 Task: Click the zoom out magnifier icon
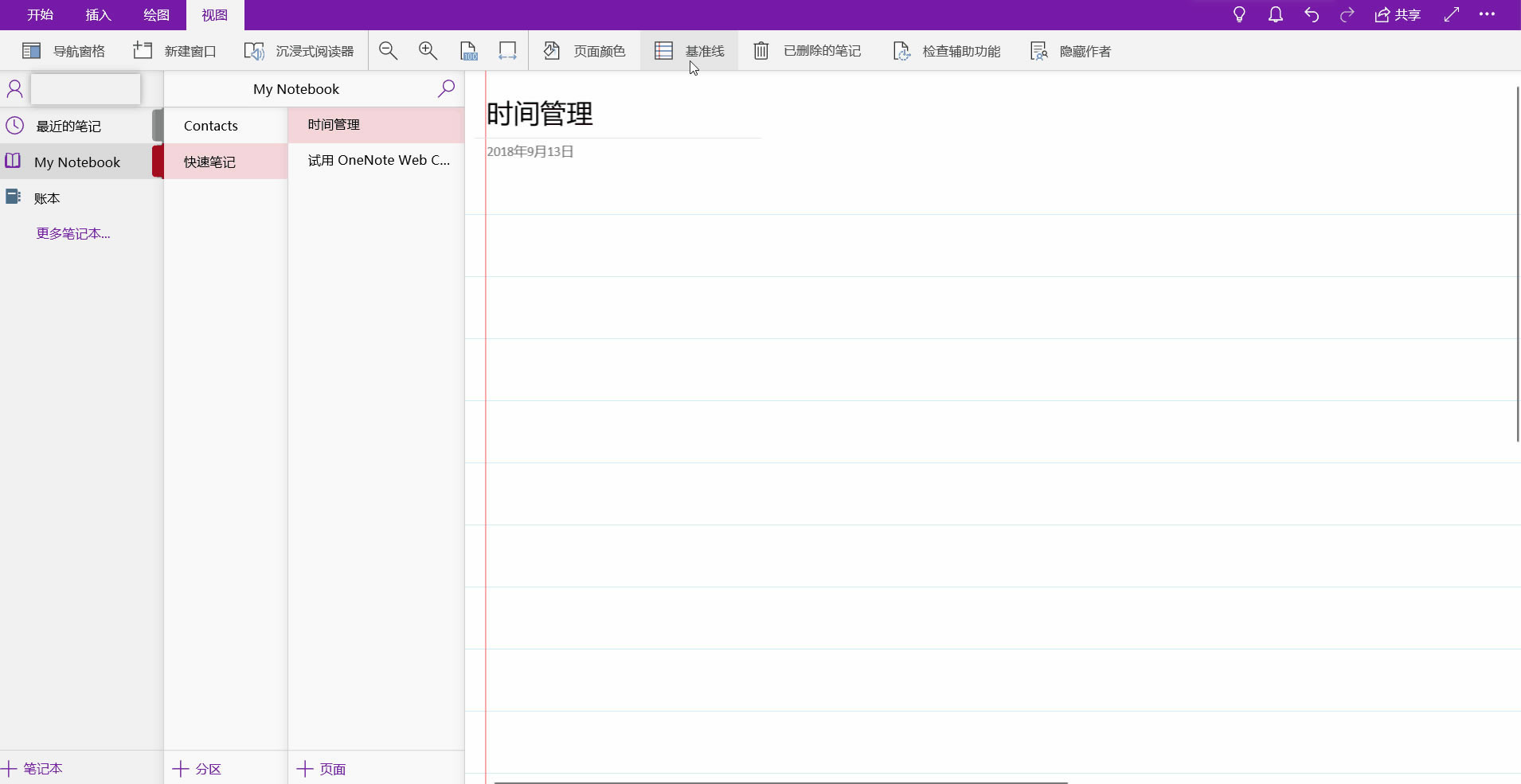[388, 50]
